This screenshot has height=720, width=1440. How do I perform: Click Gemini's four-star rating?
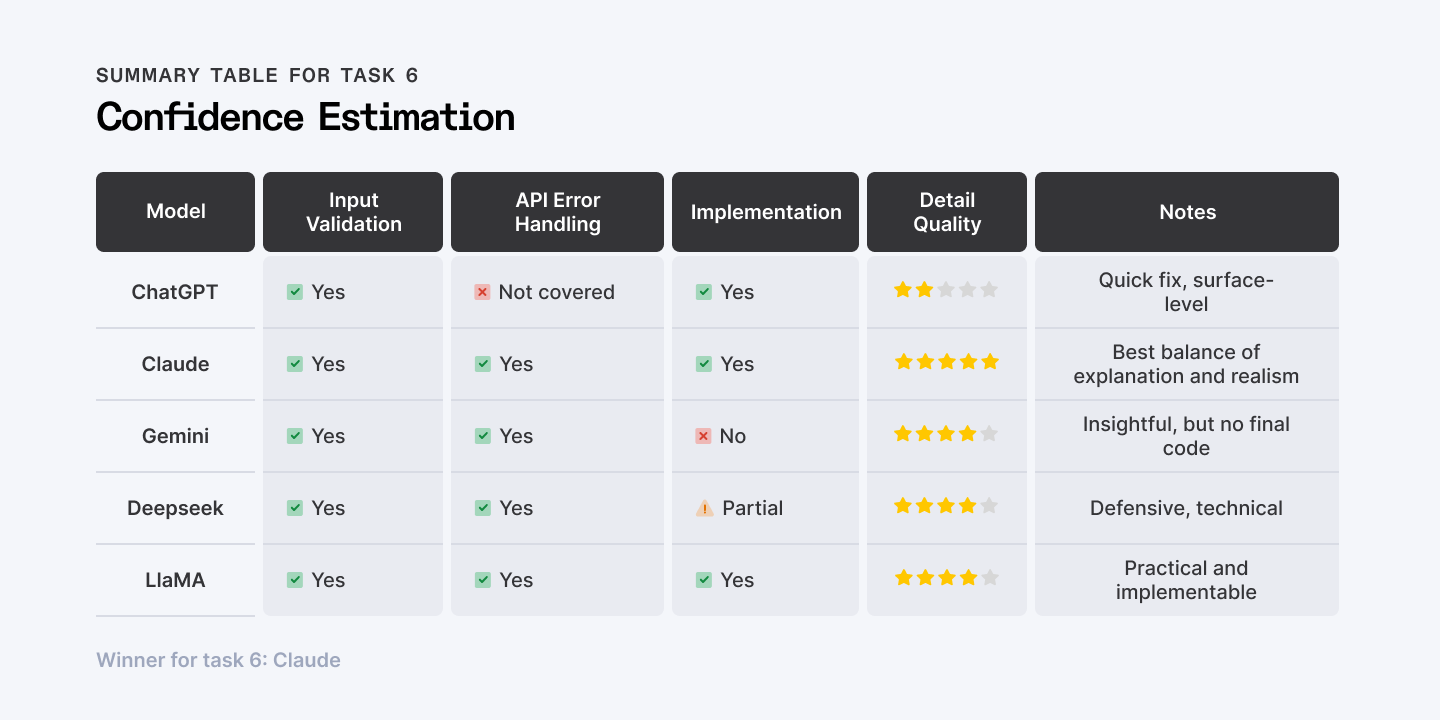[x=946, y=434]
